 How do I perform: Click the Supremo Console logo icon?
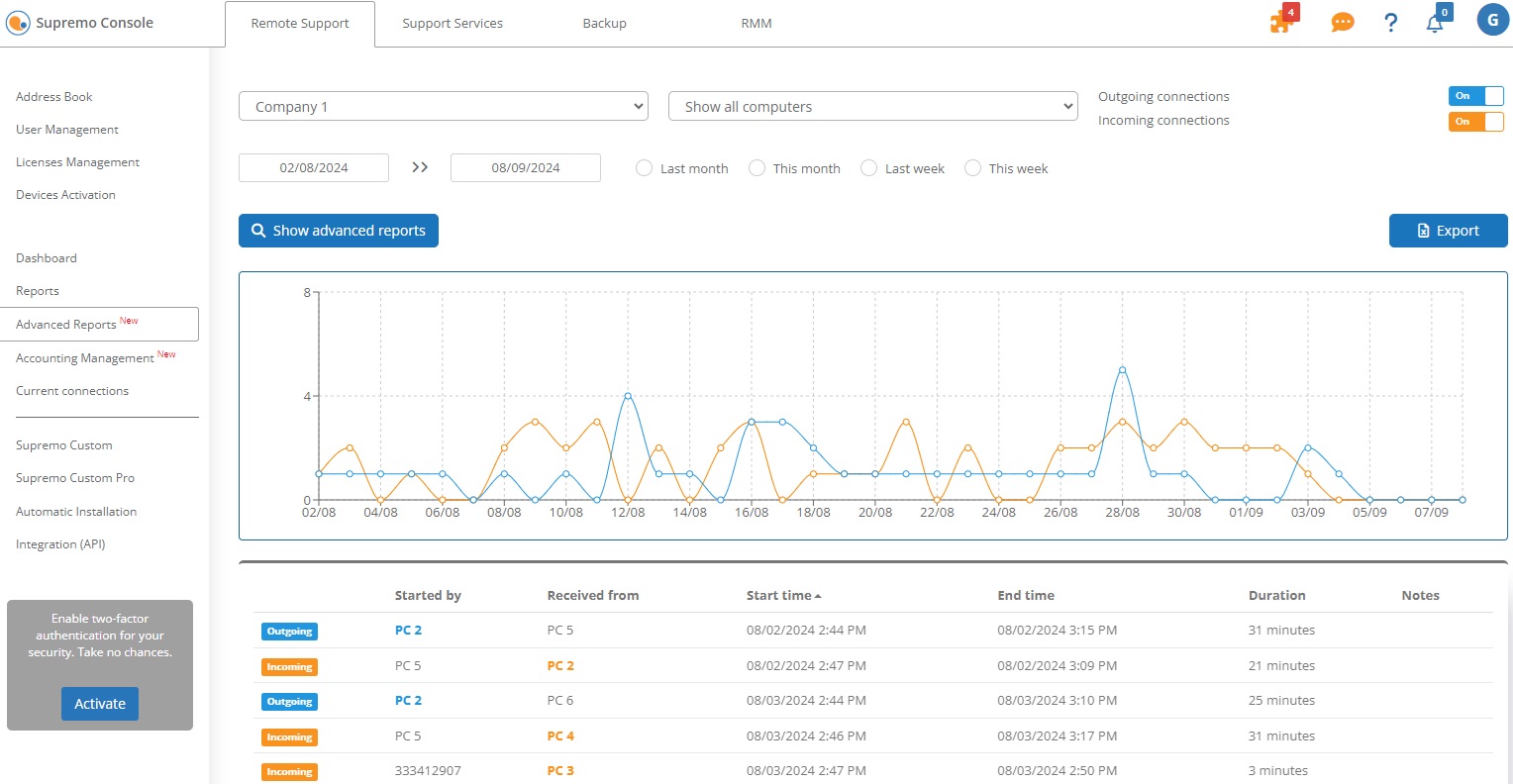18,23
